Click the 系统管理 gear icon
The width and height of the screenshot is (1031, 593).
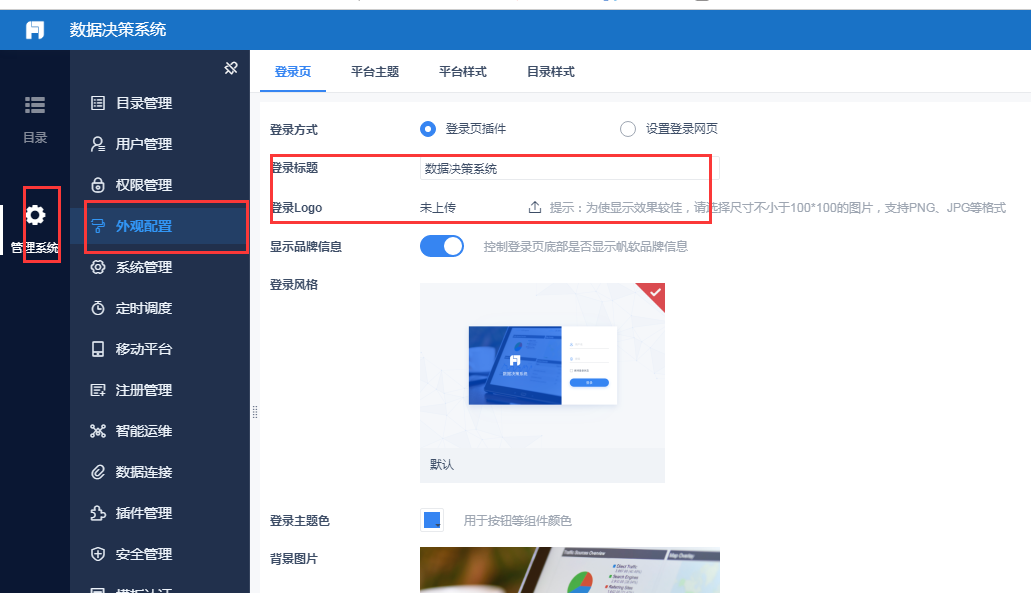click(98, 267)
